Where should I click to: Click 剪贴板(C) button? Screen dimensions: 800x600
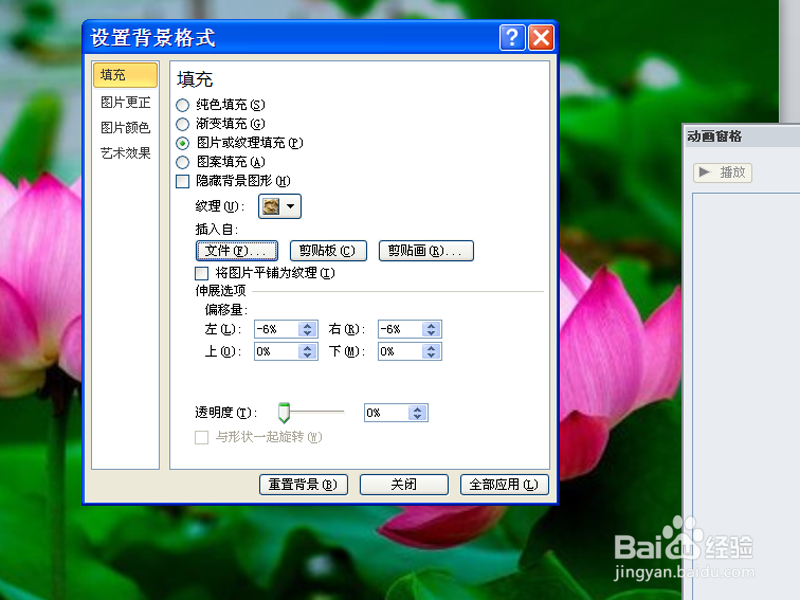click(328, 251)
